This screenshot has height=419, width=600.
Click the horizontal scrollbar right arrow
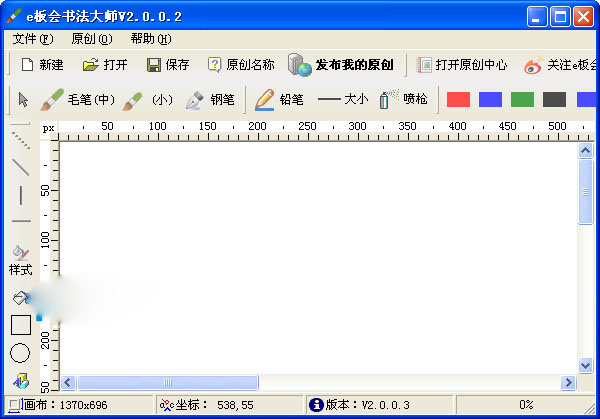[568, 382]
